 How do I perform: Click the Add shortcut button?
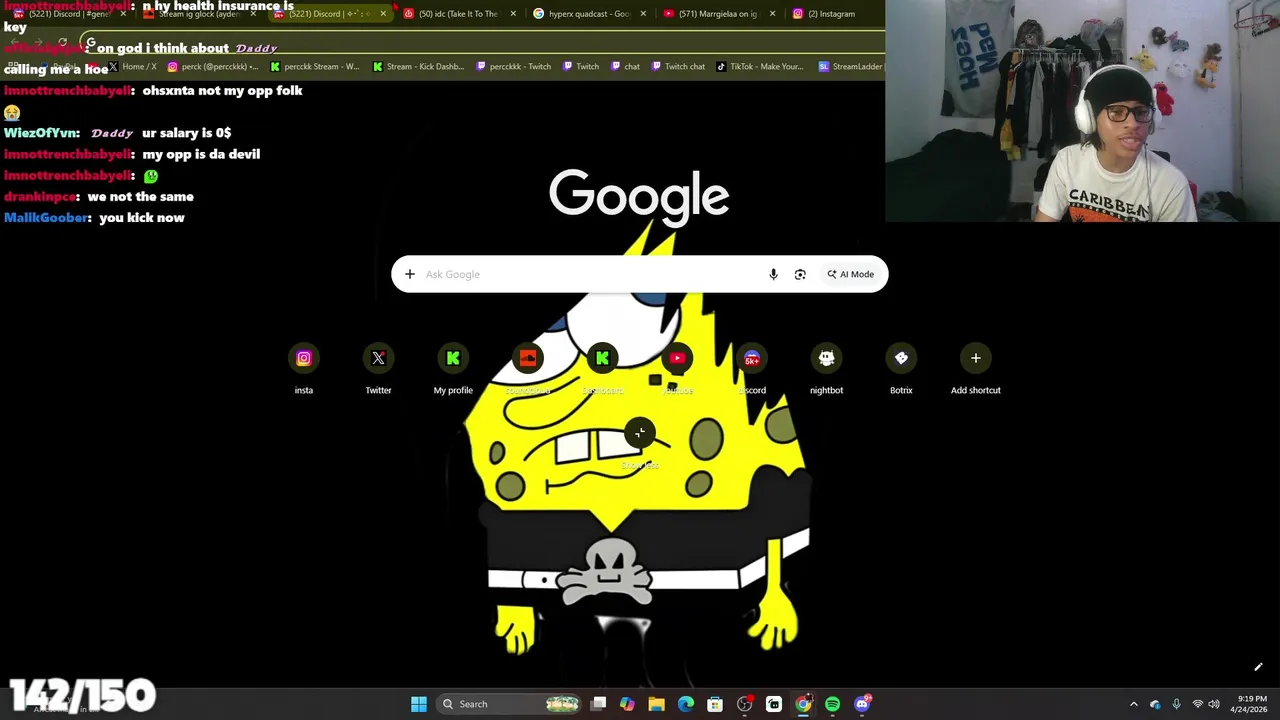click(x=975, y=370)
